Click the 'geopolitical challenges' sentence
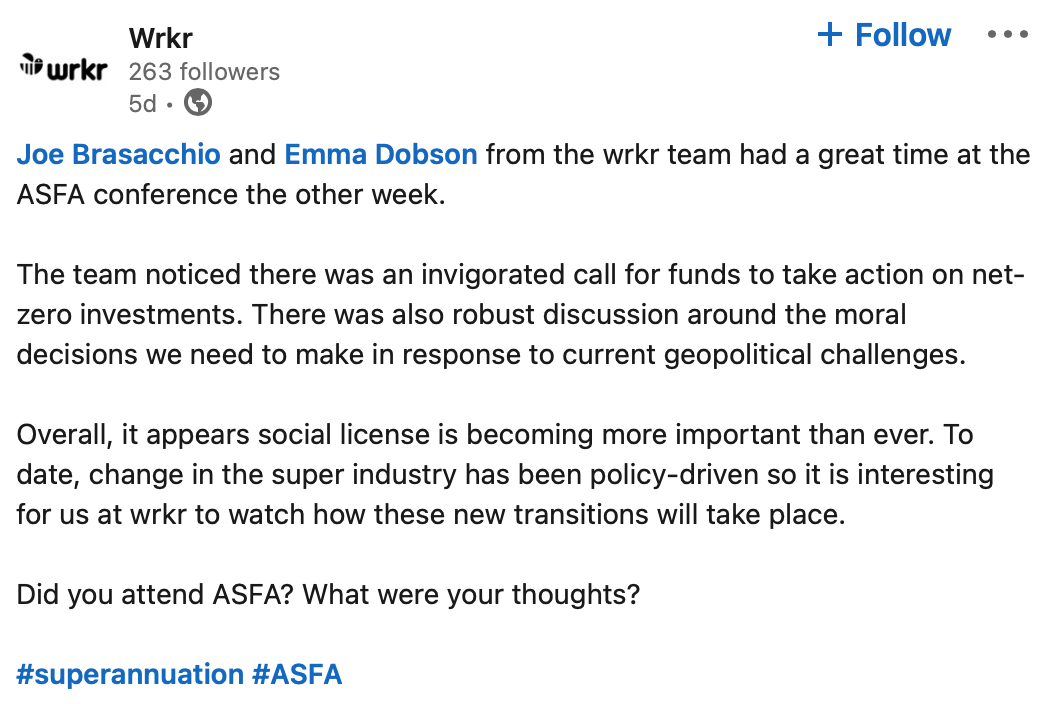 click(x=491, y=335)
